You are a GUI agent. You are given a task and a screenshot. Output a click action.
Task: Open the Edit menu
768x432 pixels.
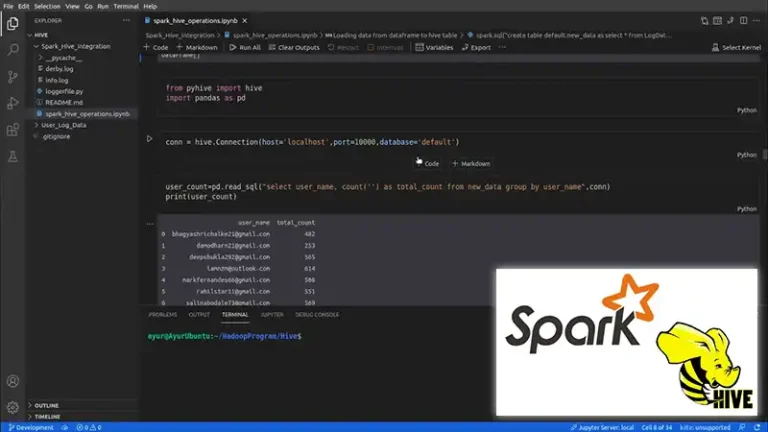tap(24, 6)
